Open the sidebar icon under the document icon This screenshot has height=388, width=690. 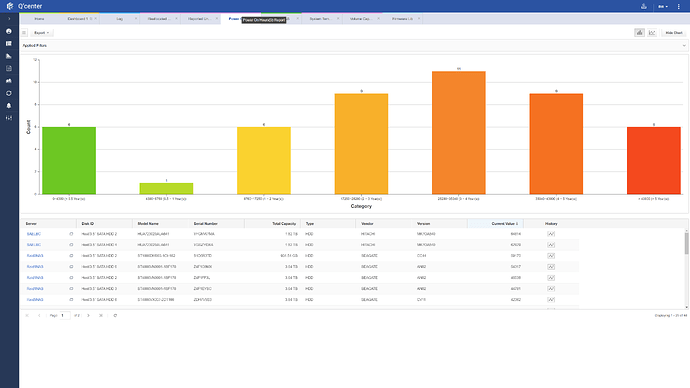[x=9, y=81]
